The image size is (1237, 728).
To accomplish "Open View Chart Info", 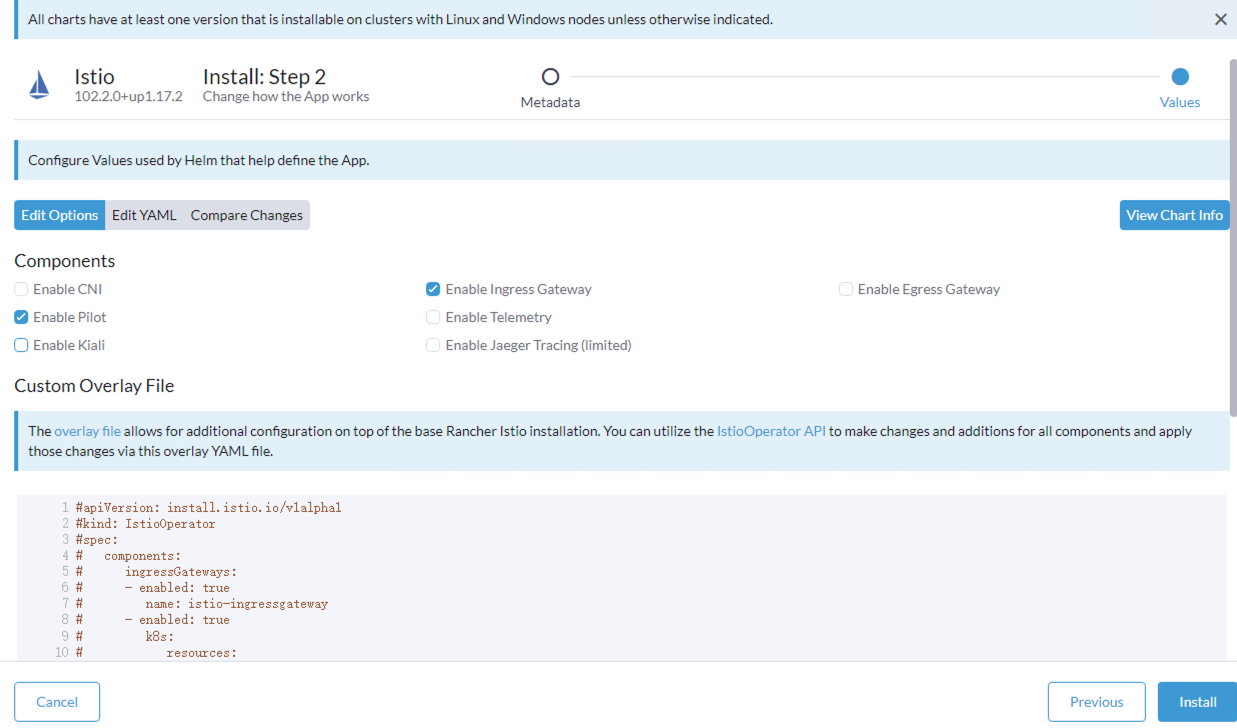I will 1174,215.
